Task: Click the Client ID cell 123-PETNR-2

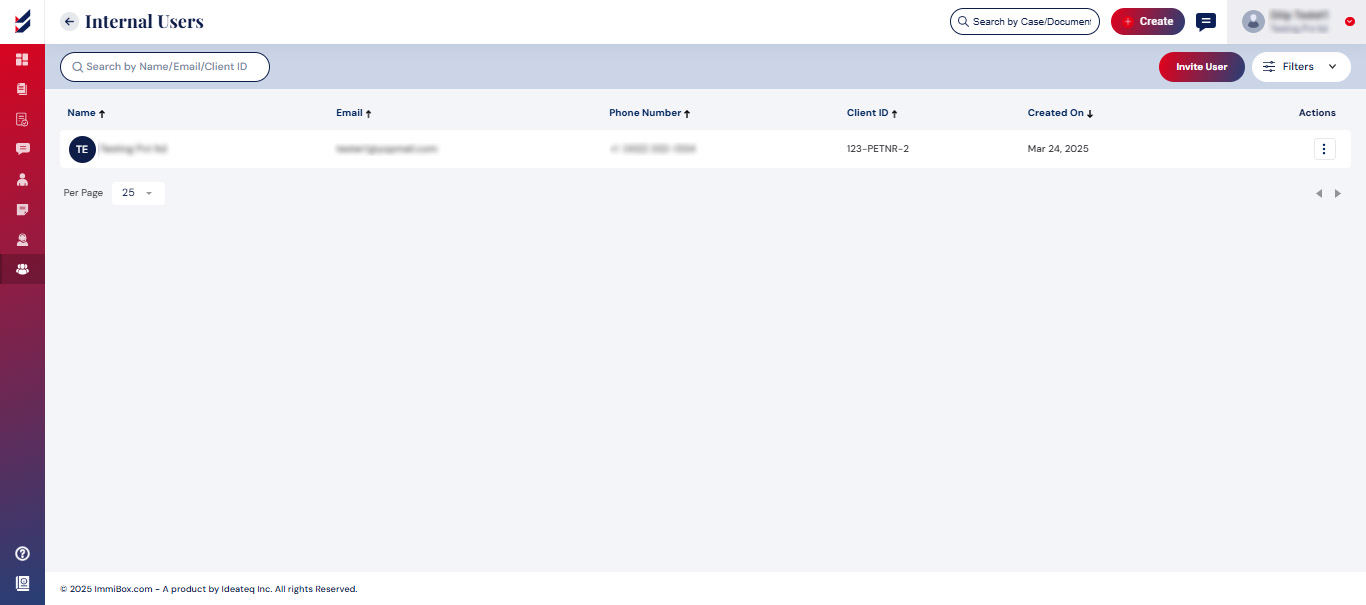Action: tap(878, 149)
